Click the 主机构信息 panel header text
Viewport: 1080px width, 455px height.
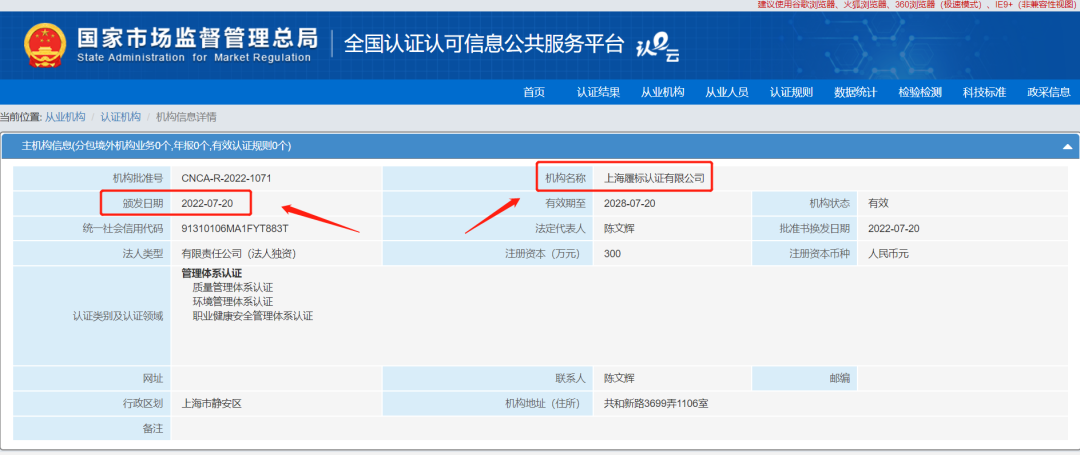(x=156, y=146)
